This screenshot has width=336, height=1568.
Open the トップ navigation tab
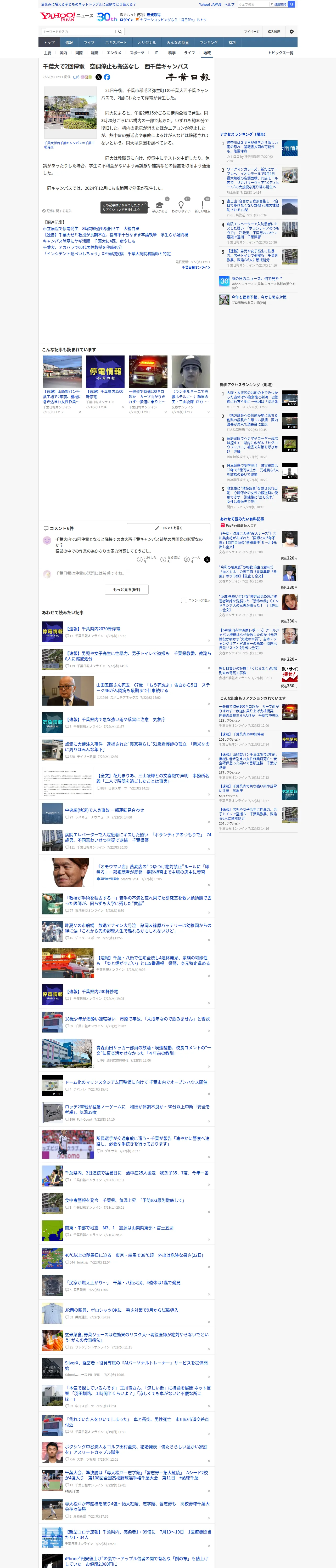[49, 43]
